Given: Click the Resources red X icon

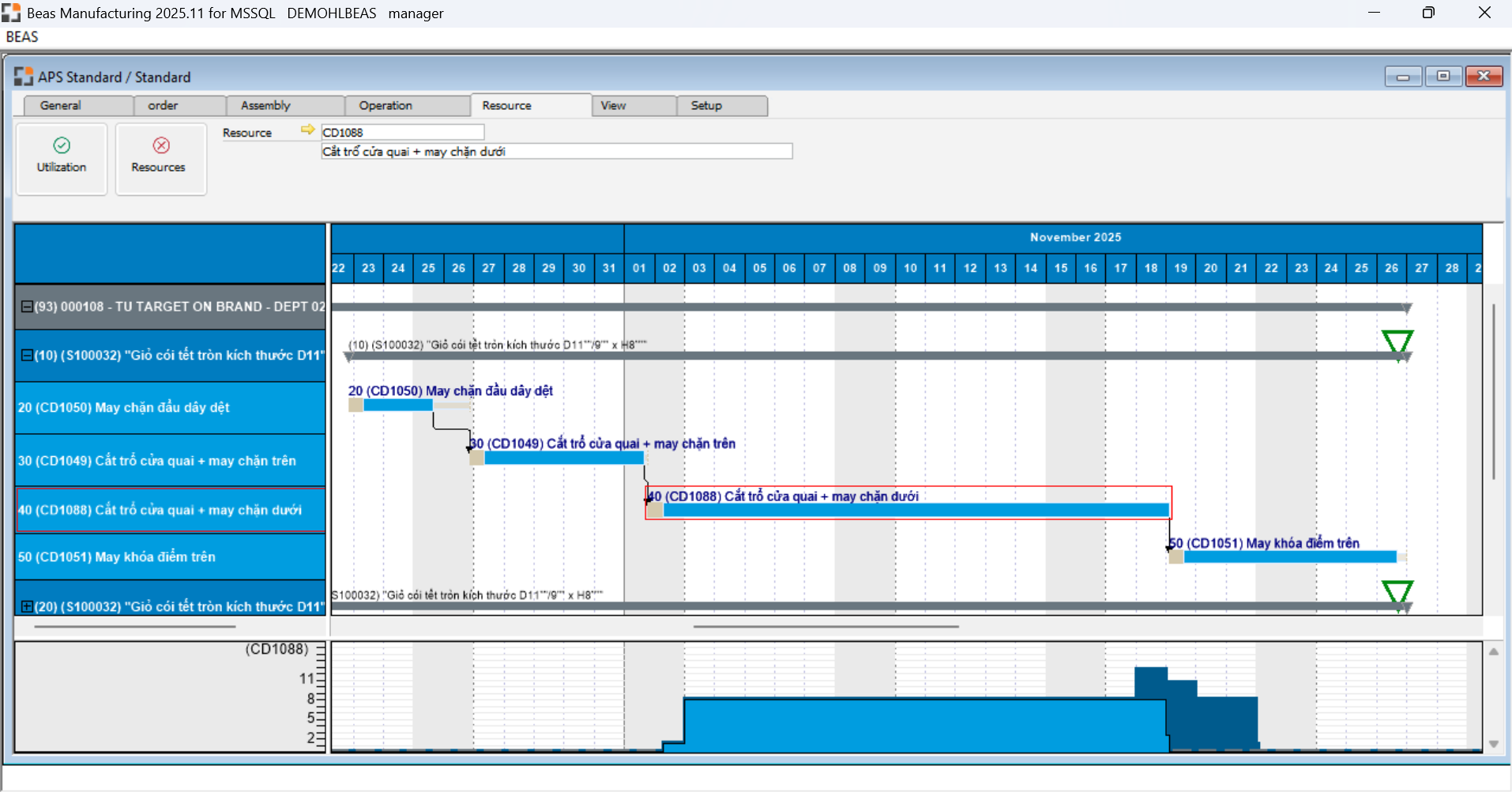Looking at the screenshot, I should 161,145.
